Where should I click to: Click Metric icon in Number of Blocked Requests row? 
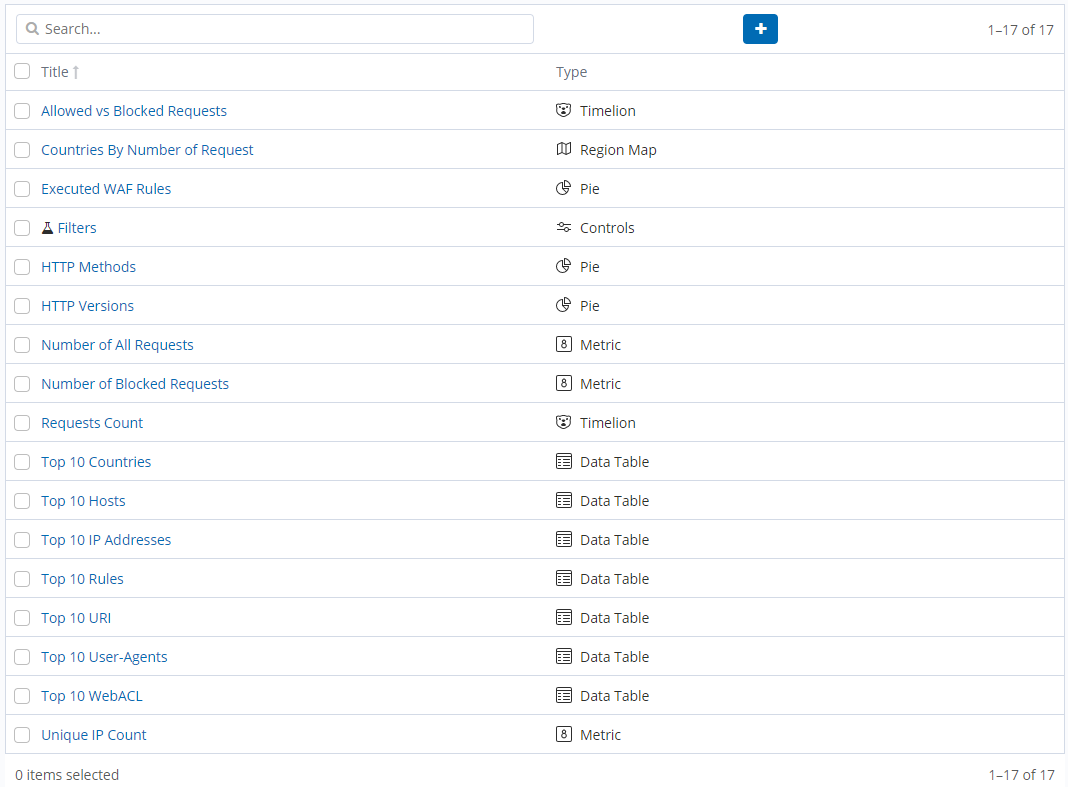click(x=563, y=383)
